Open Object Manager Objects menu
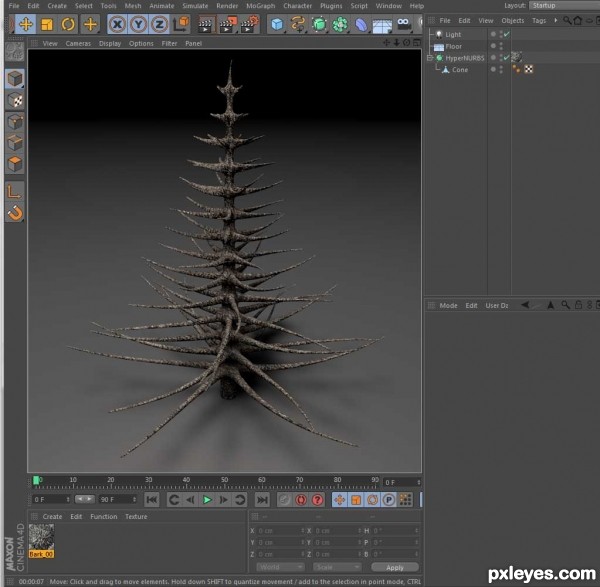The width and height of the screenshot is (600, 587). (x=513, y=21)
